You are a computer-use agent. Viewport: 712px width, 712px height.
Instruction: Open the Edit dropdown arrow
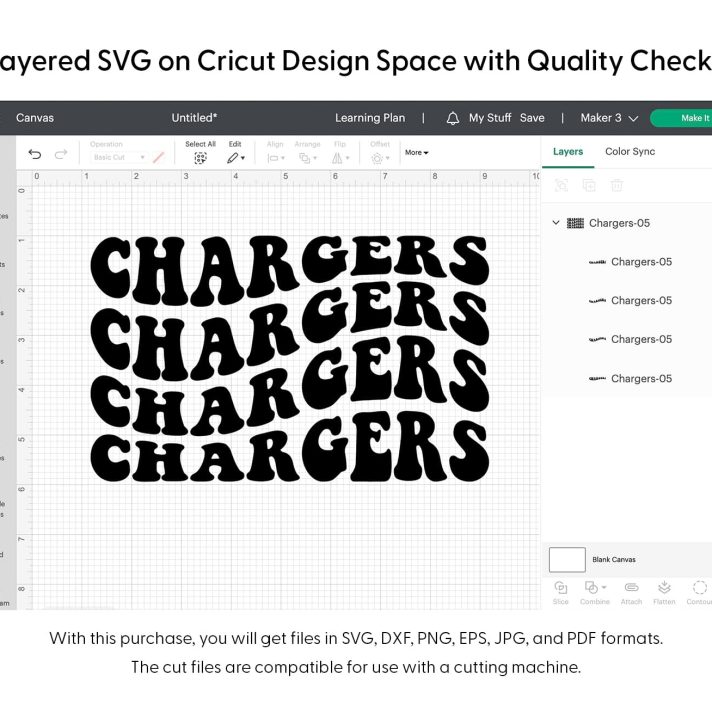(243, 158)
